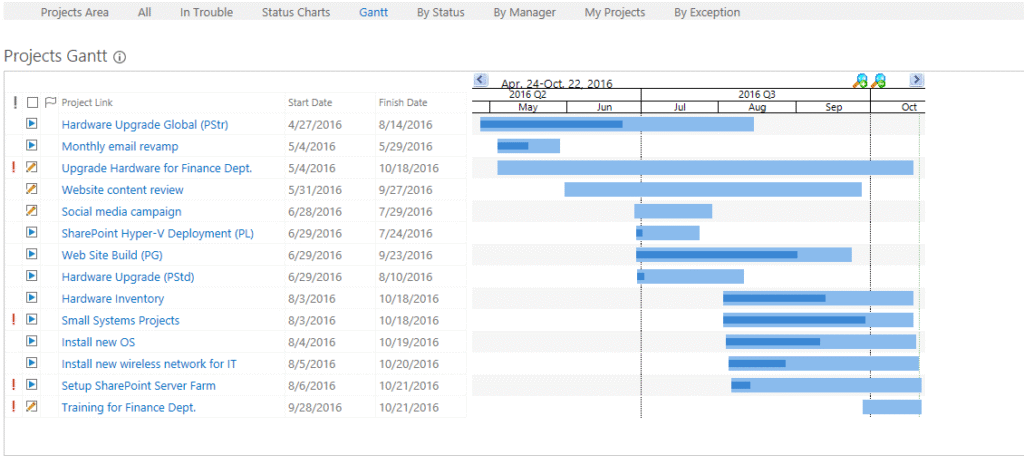Click the exclamation icon for Small Systems Projects

(x=14, y=320)
